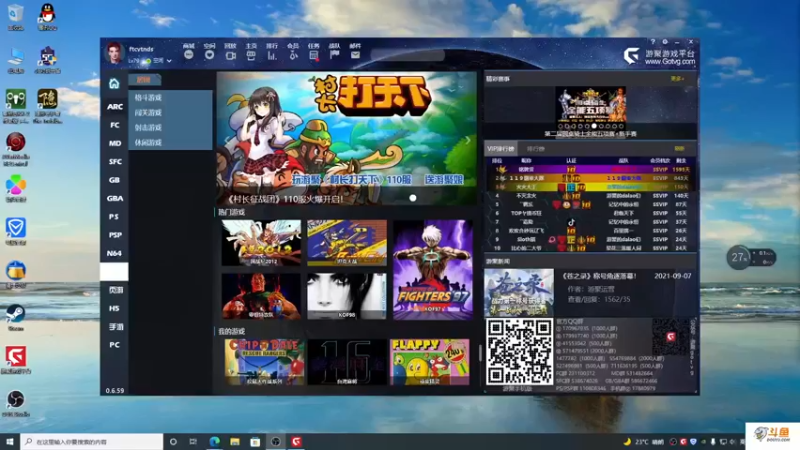The width and height of the screenshot is (800, 450).
Task: Select PS platform in sidebar
Action: (114, 217)
